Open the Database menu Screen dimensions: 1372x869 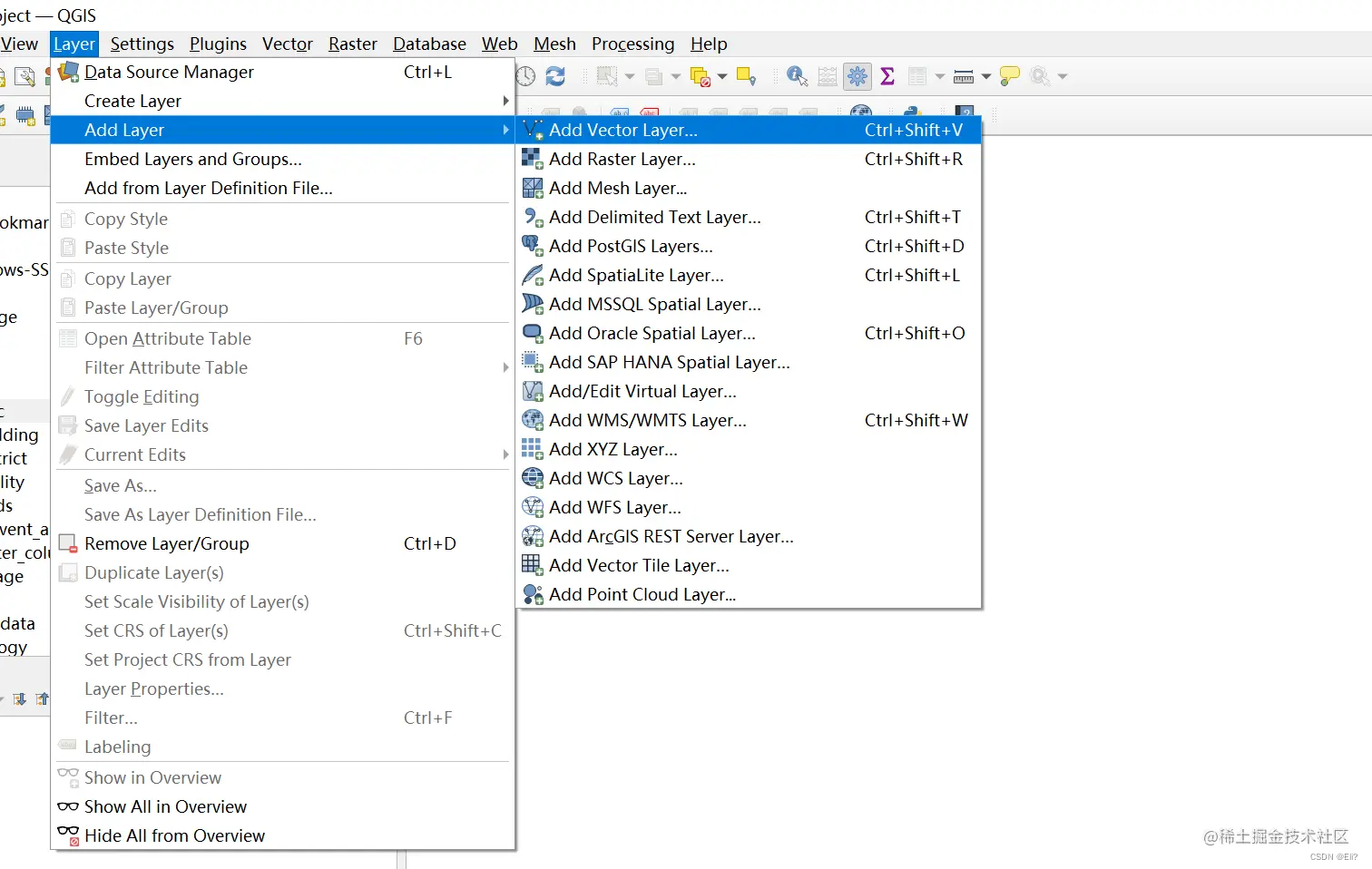(429, 44)
